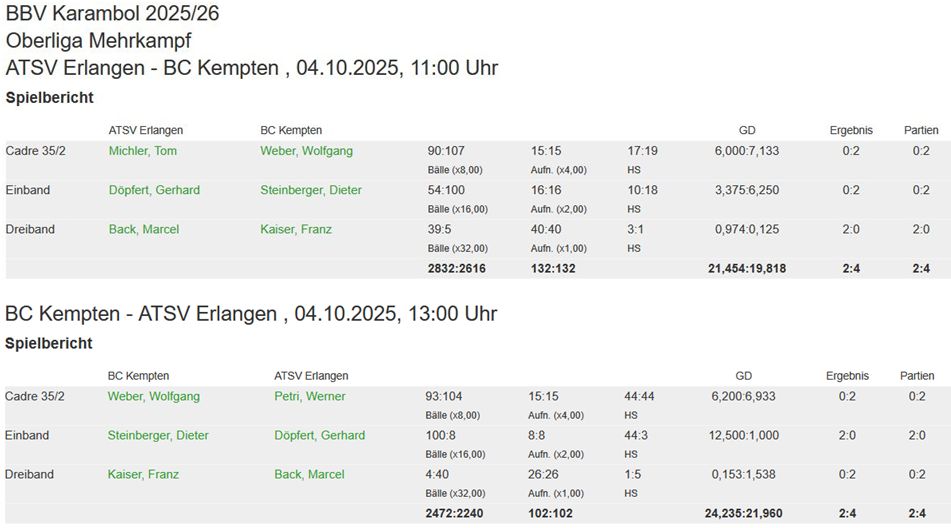Screen dimensions: 951x528
Task: Select Döpfert, Gerhard in the 13:00 match
Action: [319, 435]
